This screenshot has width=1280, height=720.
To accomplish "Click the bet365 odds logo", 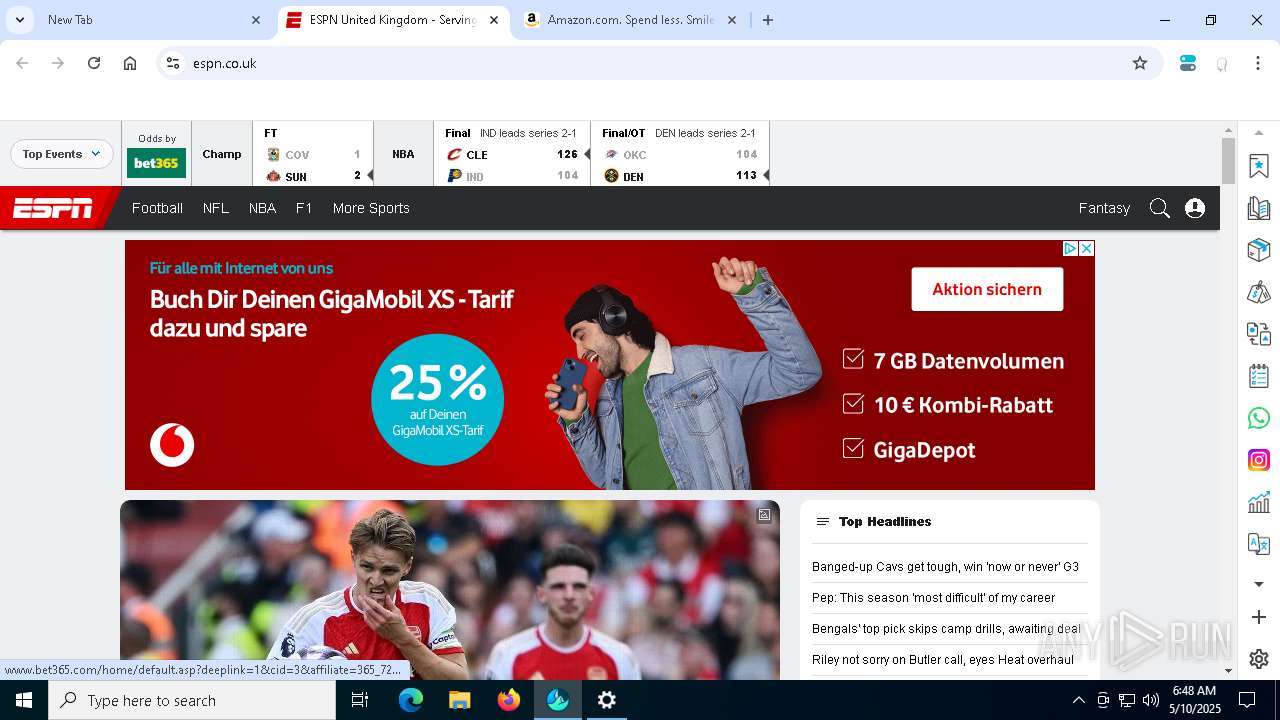I will 156,163.
